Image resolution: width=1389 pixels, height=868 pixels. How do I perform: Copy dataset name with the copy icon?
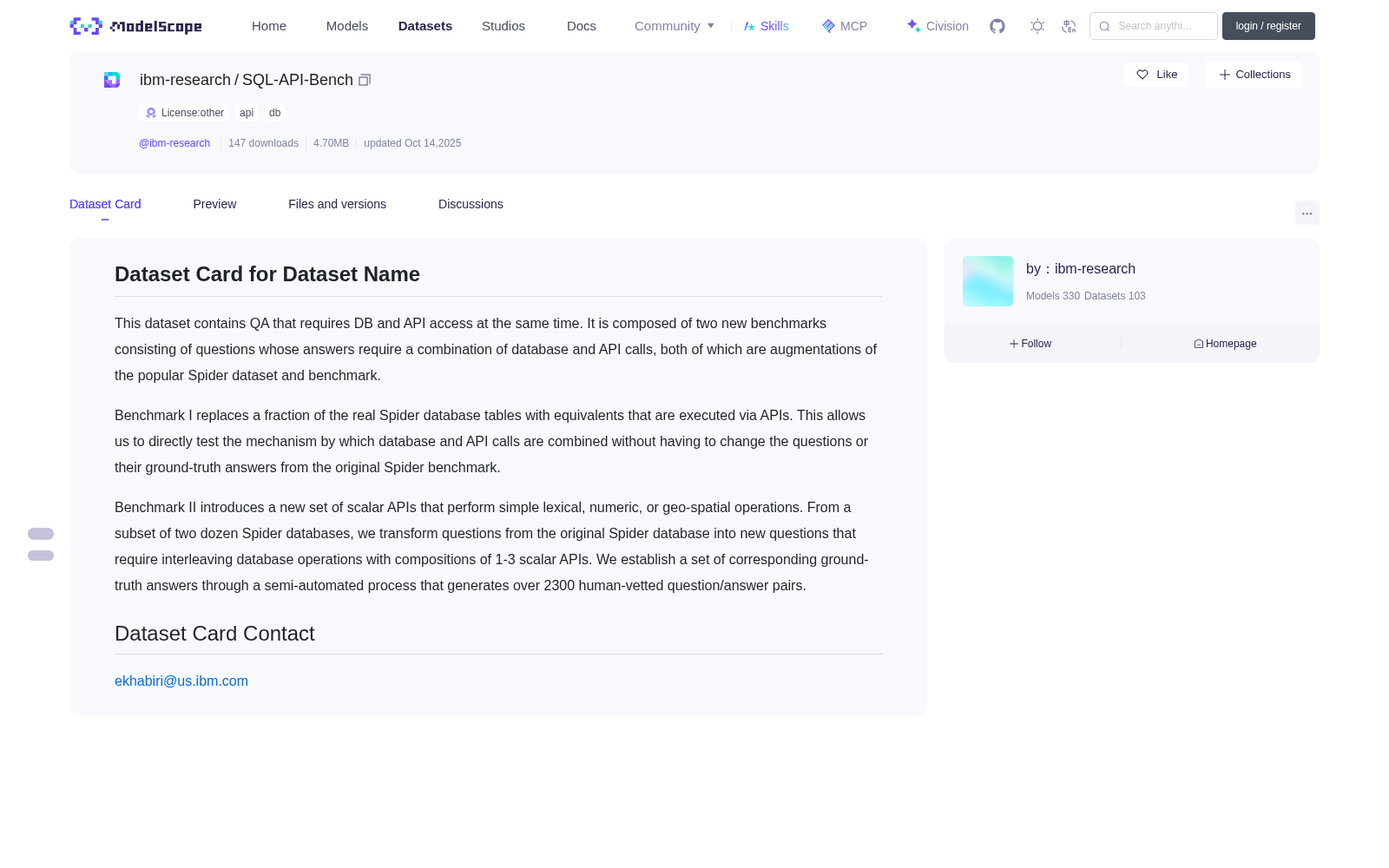(x=365, y=80)
